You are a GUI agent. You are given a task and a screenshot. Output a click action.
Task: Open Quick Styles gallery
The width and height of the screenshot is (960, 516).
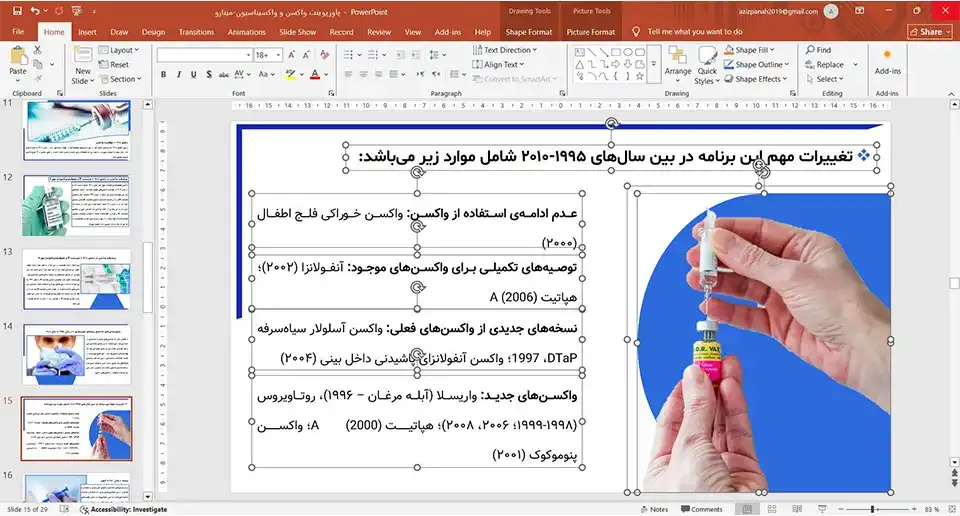(707, 65)
